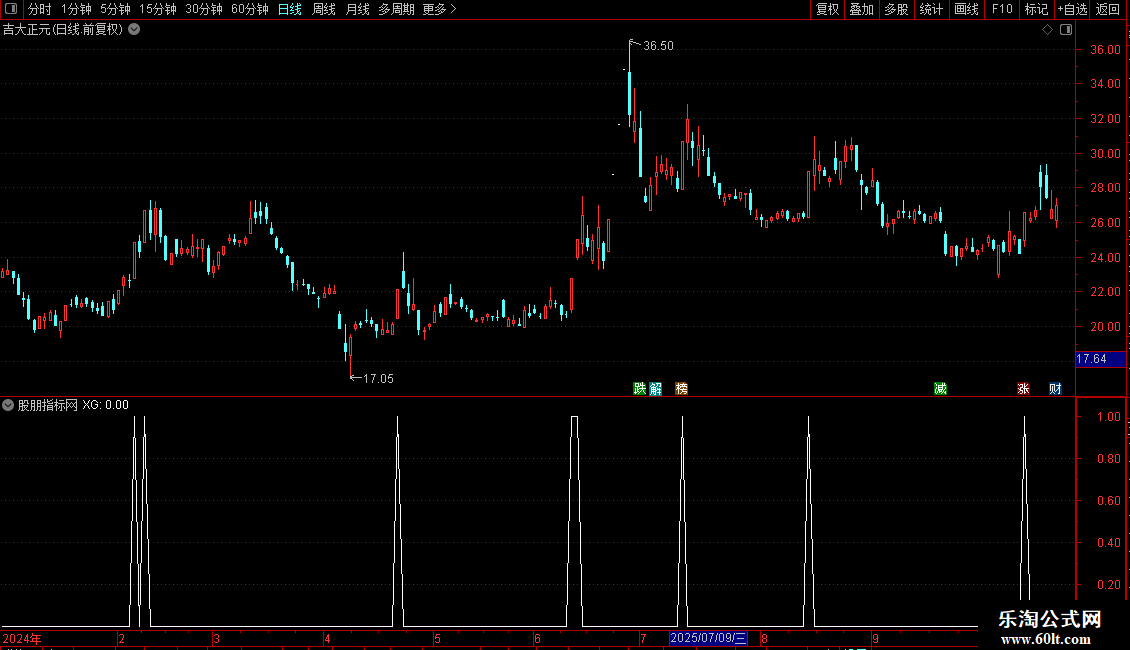Image resolution: width=1130 pixels, height=650 pixels.
Task: Click the 20.00 price axis label
Action: point(1105,326)
